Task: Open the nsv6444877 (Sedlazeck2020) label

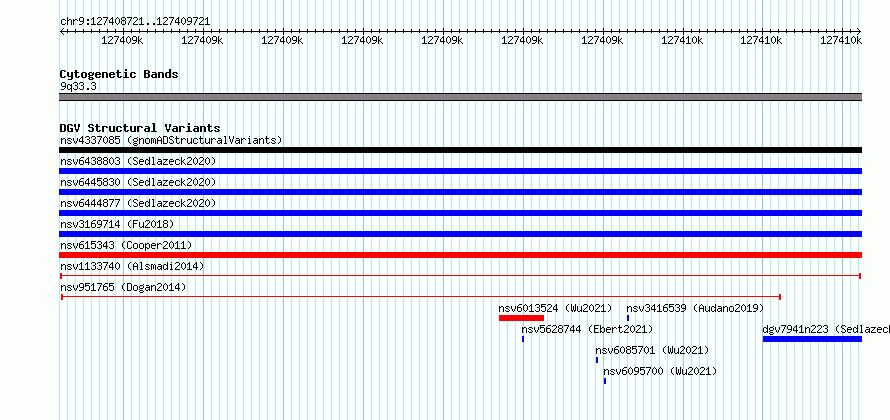Action: pos(138,203)
